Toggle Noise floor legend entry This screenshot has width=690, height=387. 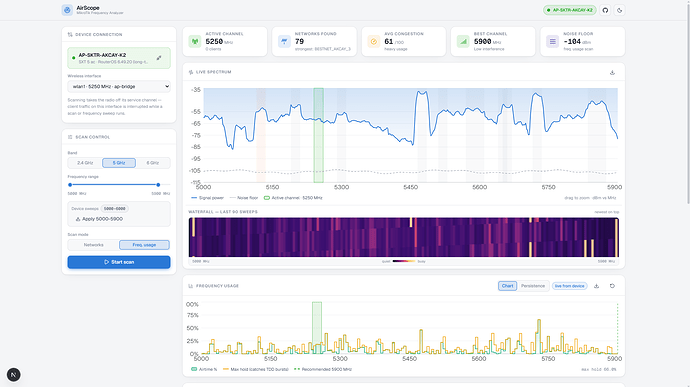pos(244,198)
